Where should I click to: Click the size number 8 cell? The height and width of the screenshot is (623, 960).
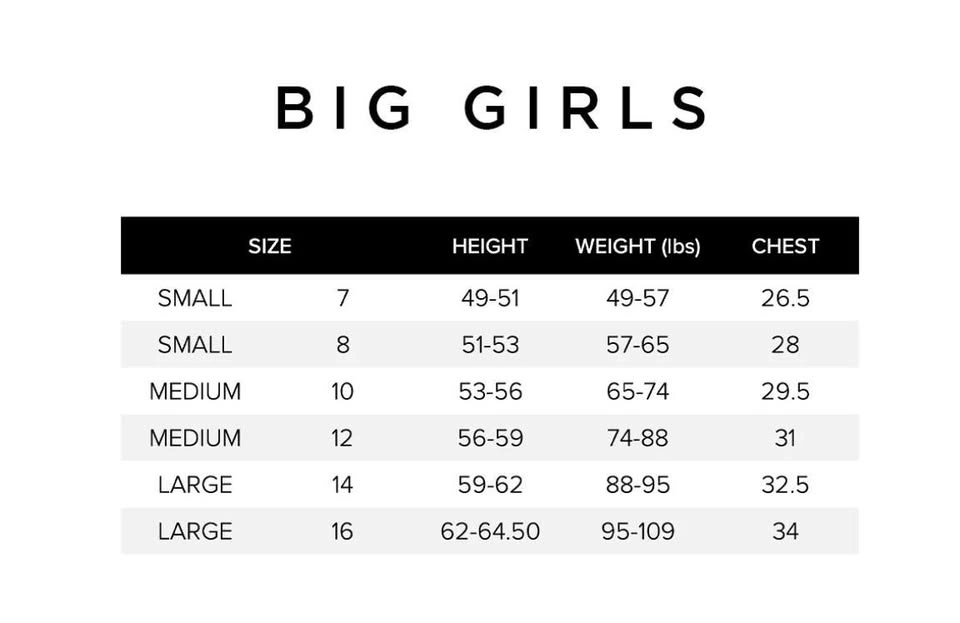(x=343, y=345)
